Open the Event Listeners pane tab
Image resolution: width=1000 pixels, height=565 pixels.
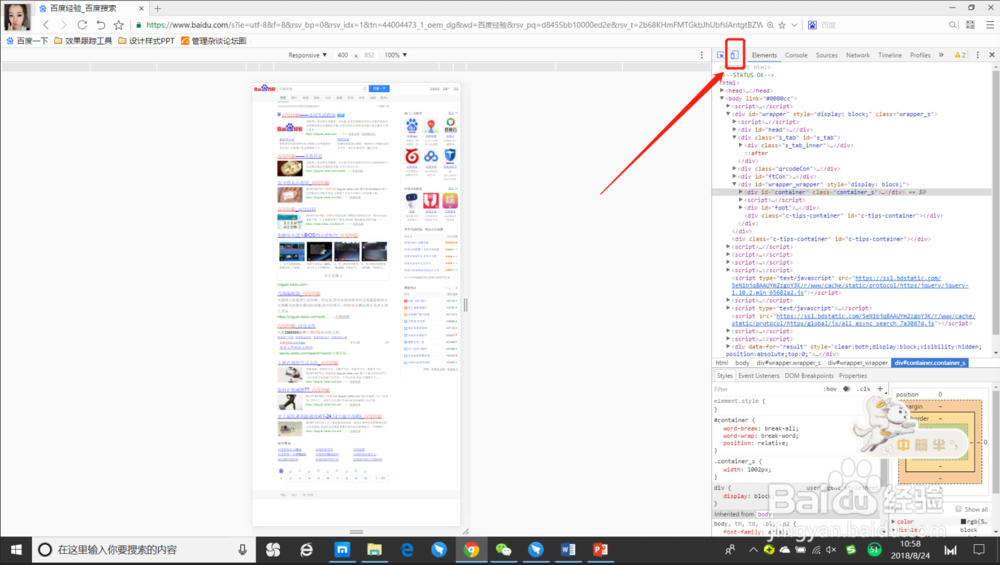coord(758,376)
